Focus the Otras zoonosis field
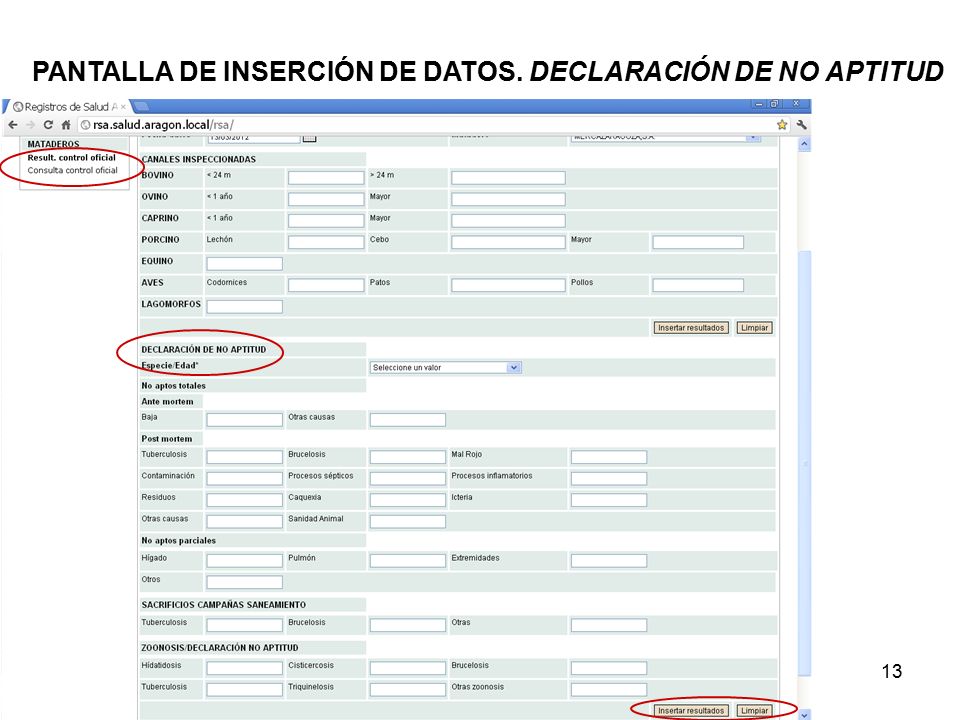 [x=609, y=689]
